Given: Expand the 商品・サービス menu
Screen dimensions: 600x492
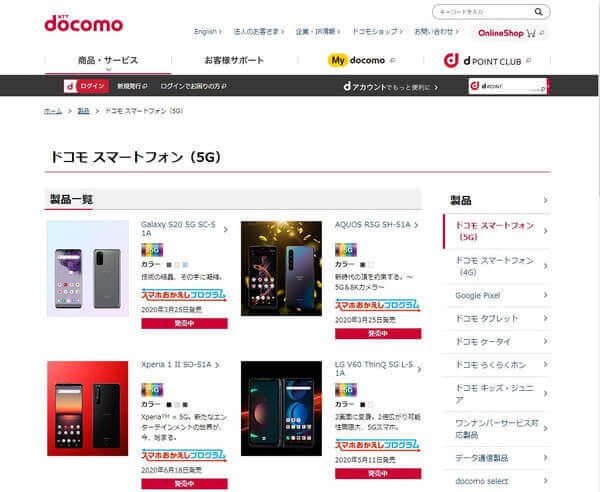Looking at the screenshot, I should (108, 60).
